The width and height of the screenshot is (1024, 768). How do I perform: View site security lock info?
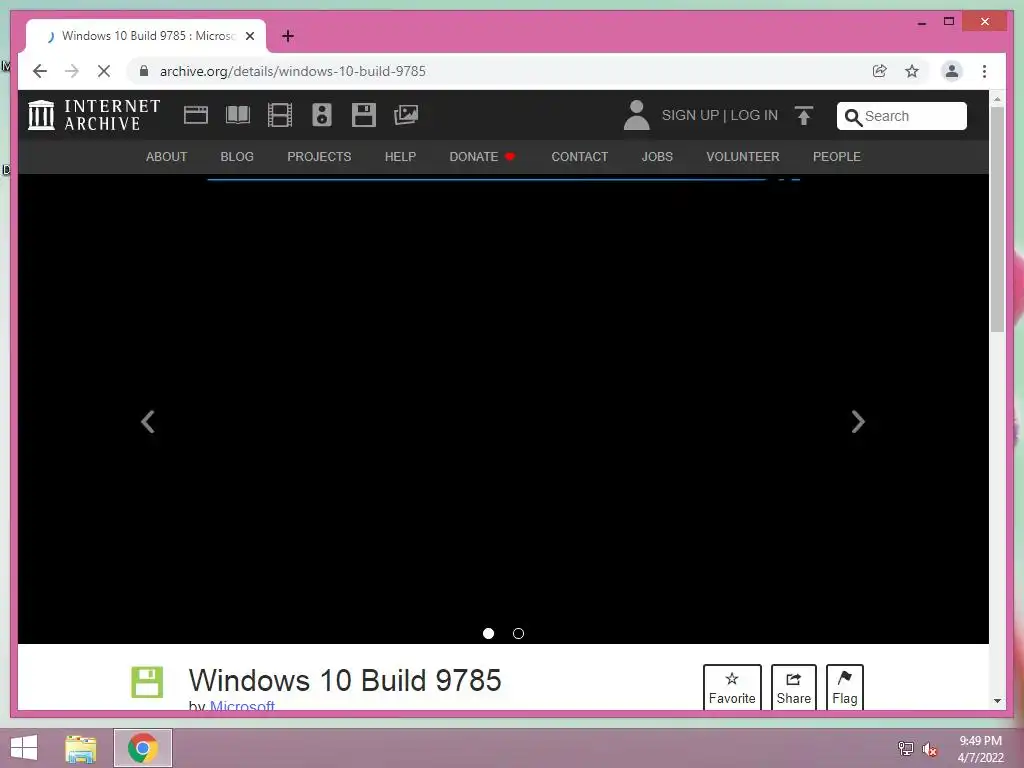click(x=144, y=71)
